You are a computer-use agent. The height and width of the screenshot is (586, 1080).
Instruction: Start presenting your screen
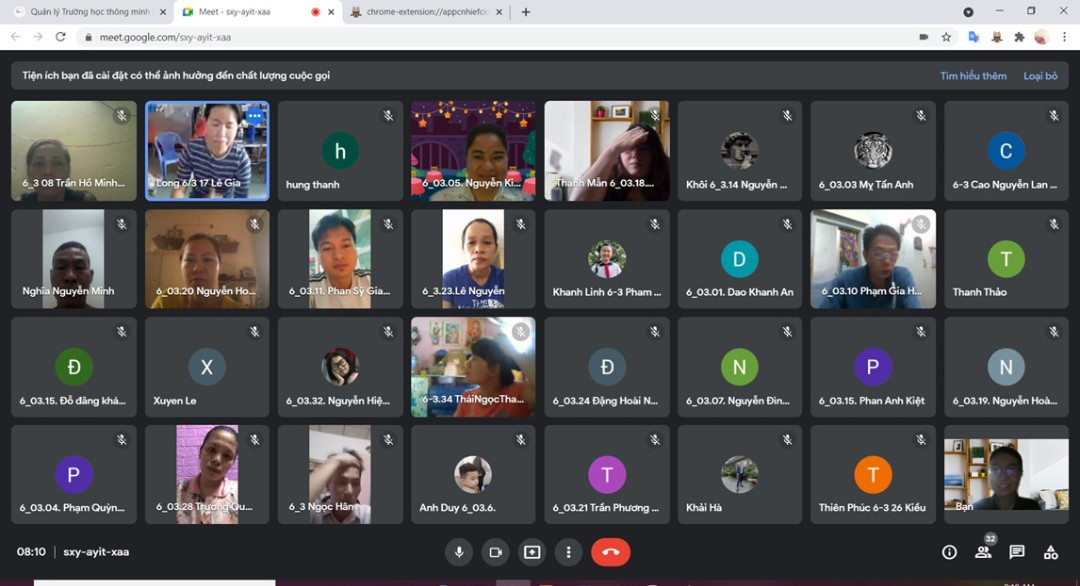point(532,552)
